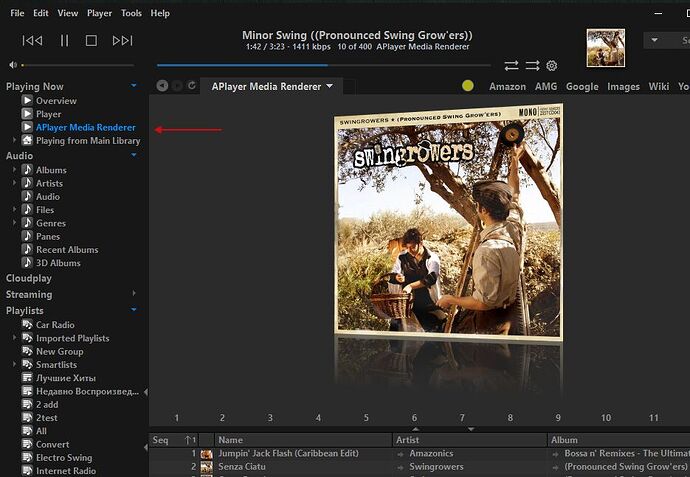Toggle shuffle playback mode
The height and width of the screenshot is (477, 690).
[532, 65]
